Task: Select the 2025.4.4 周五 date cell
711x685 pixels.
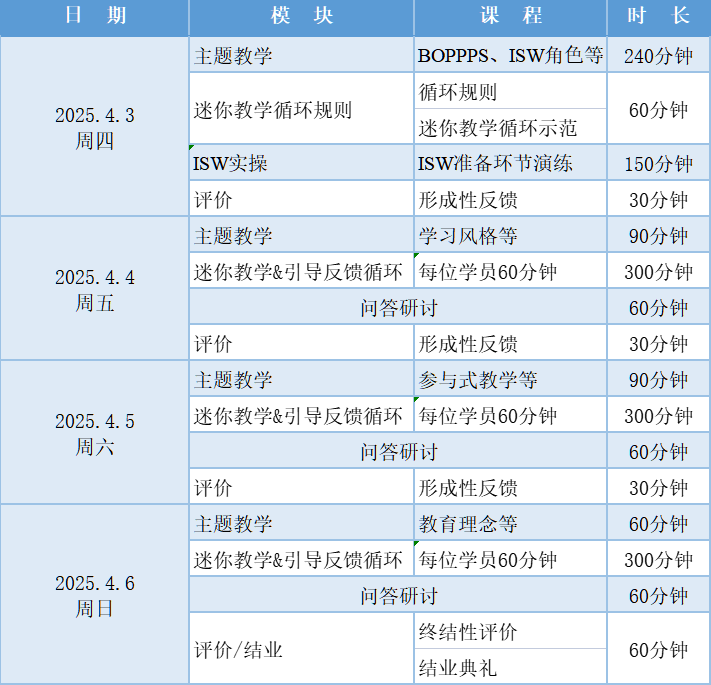Action: point(94,288)
